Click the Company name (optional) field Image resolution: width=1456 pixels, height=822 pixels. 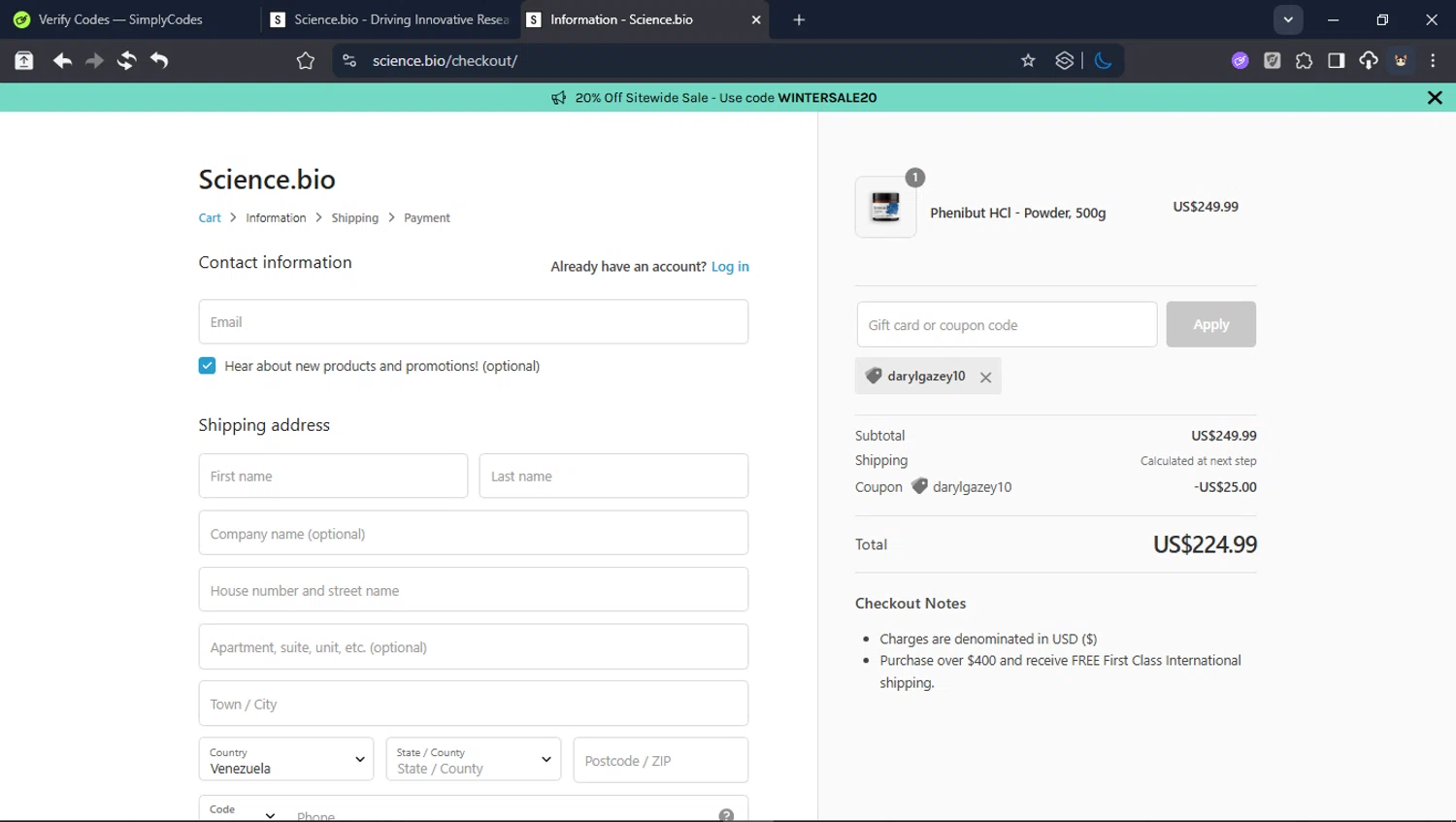click(x=474, y=533)
